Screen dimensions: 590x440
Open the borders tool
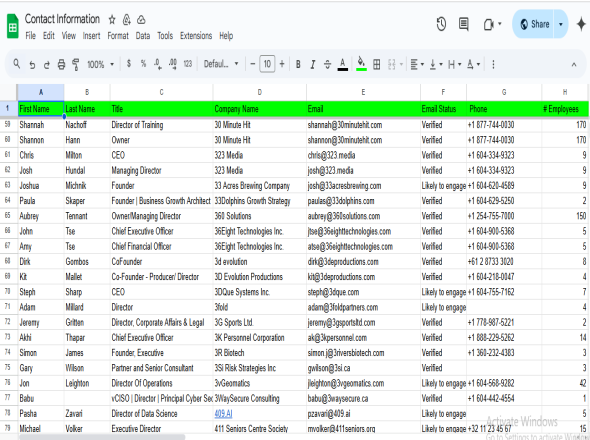click(x=376, y=64)
